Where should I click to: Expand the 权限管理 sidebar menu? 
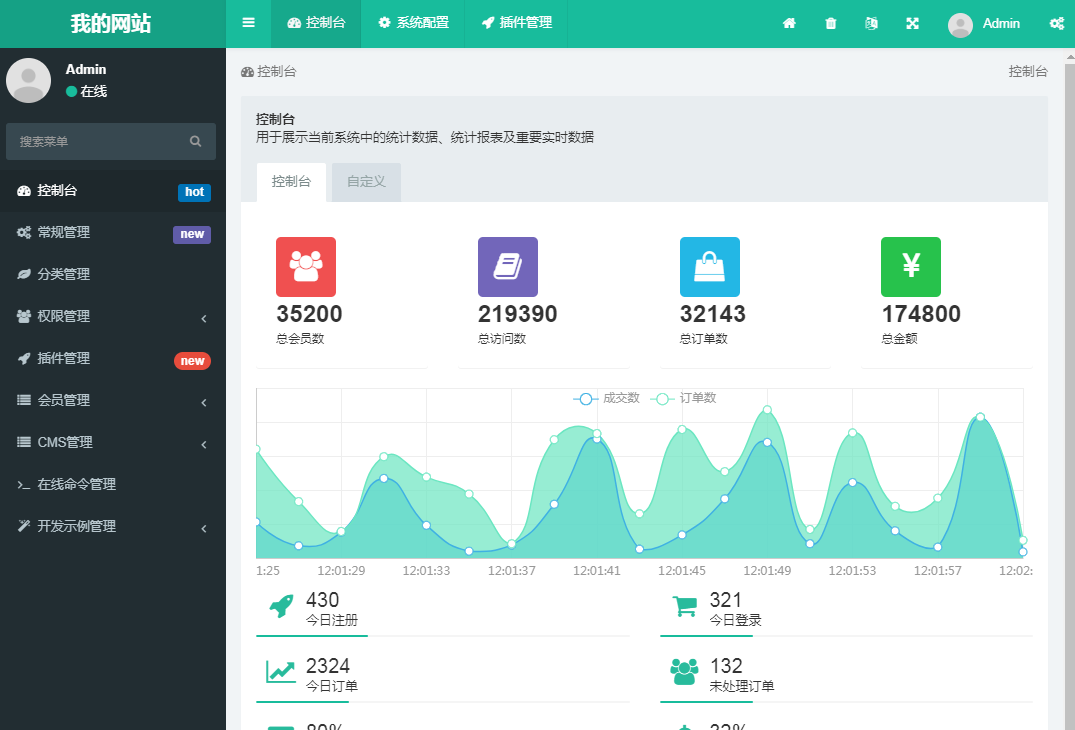(x=112, y=317)
